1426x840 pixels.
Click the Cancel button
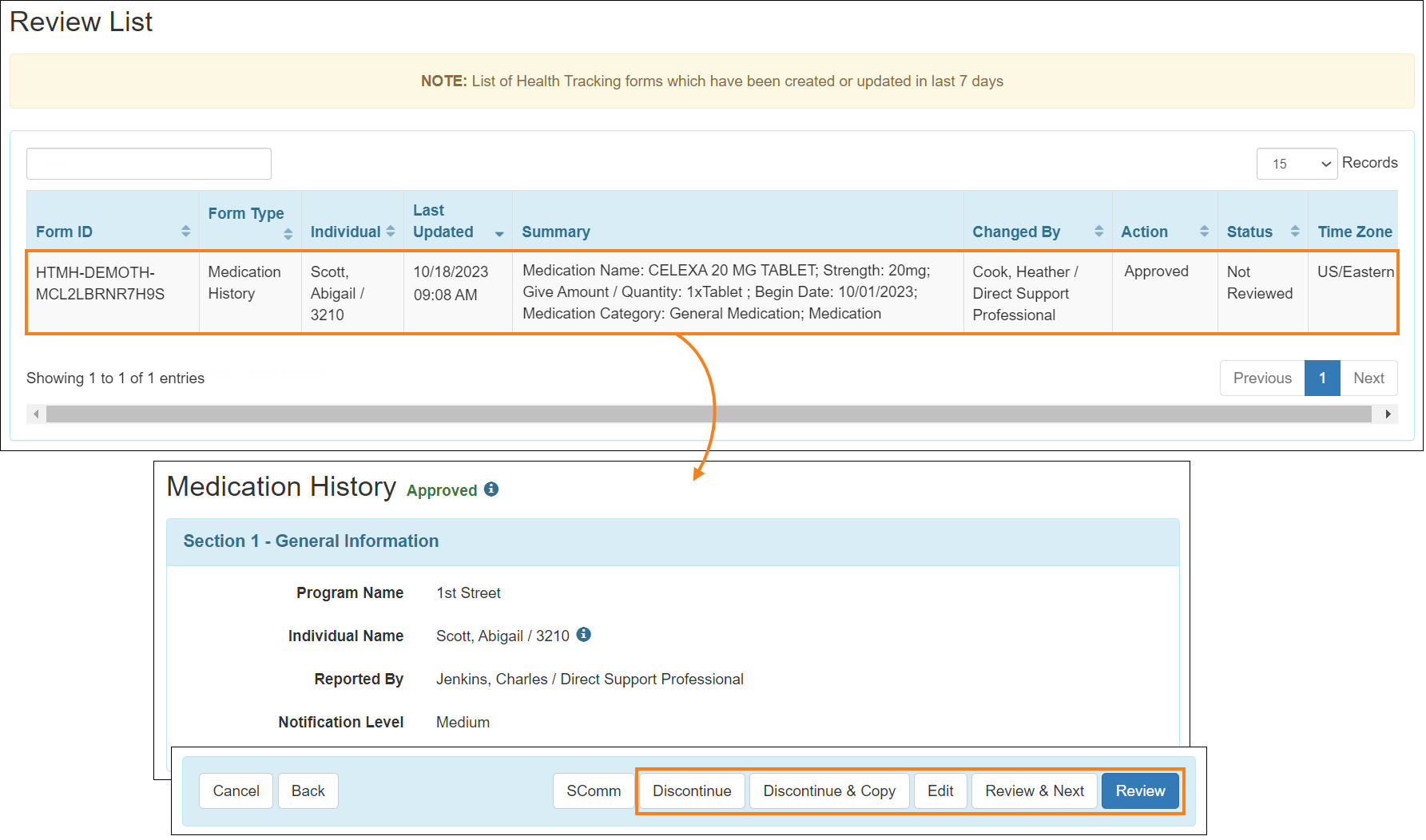[236, 790]
